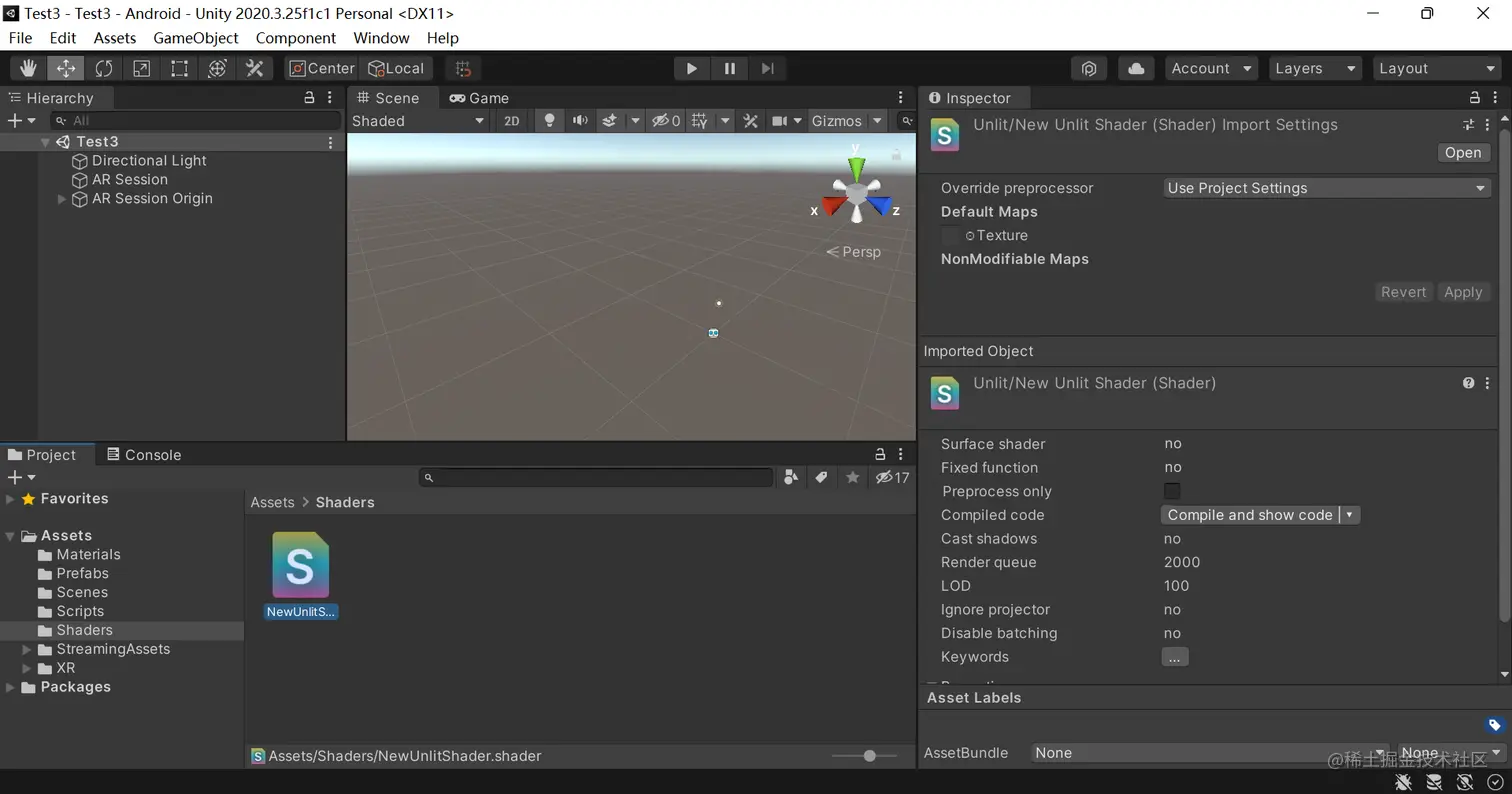Toggle grid snapping icon in toolbar
Image resolution: width=1512 pixels, height=794 pixels.
pos(463,68)
